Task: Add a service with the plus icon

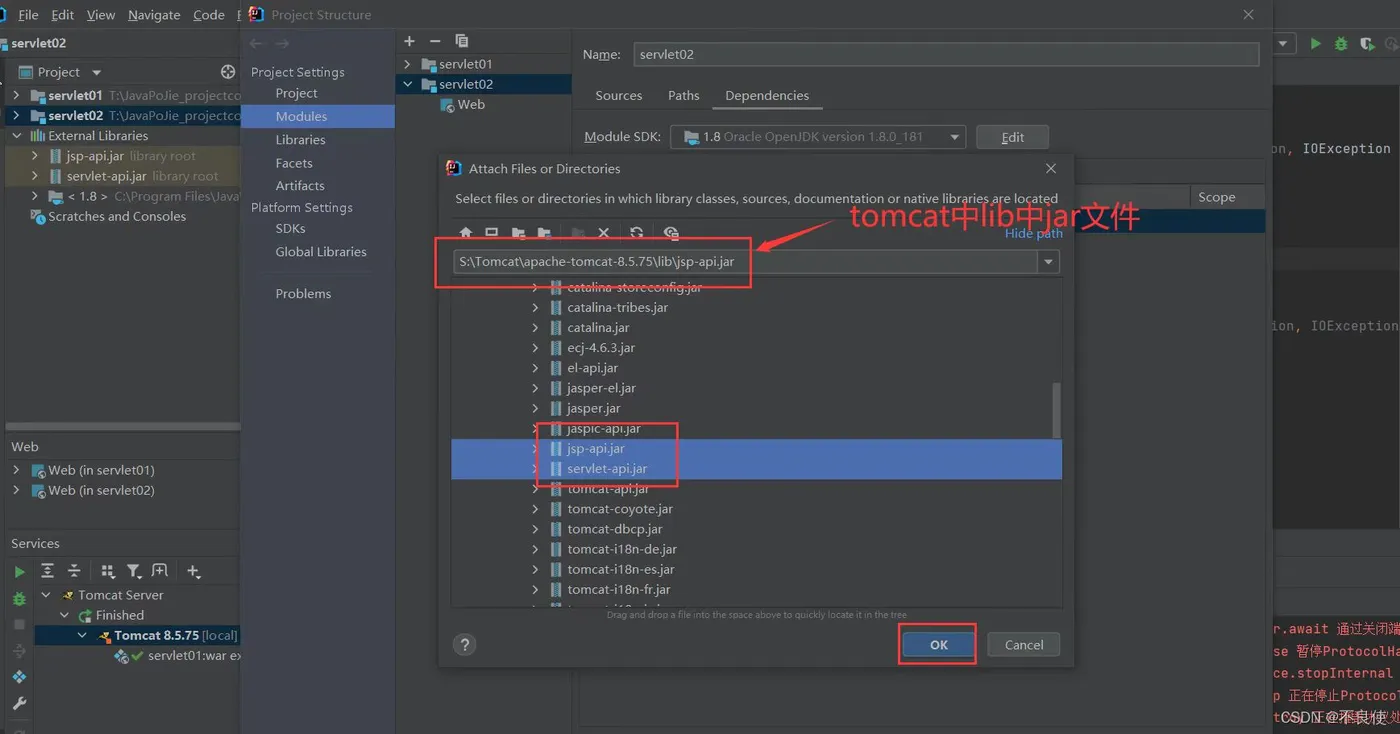Action: click(193, 571)
